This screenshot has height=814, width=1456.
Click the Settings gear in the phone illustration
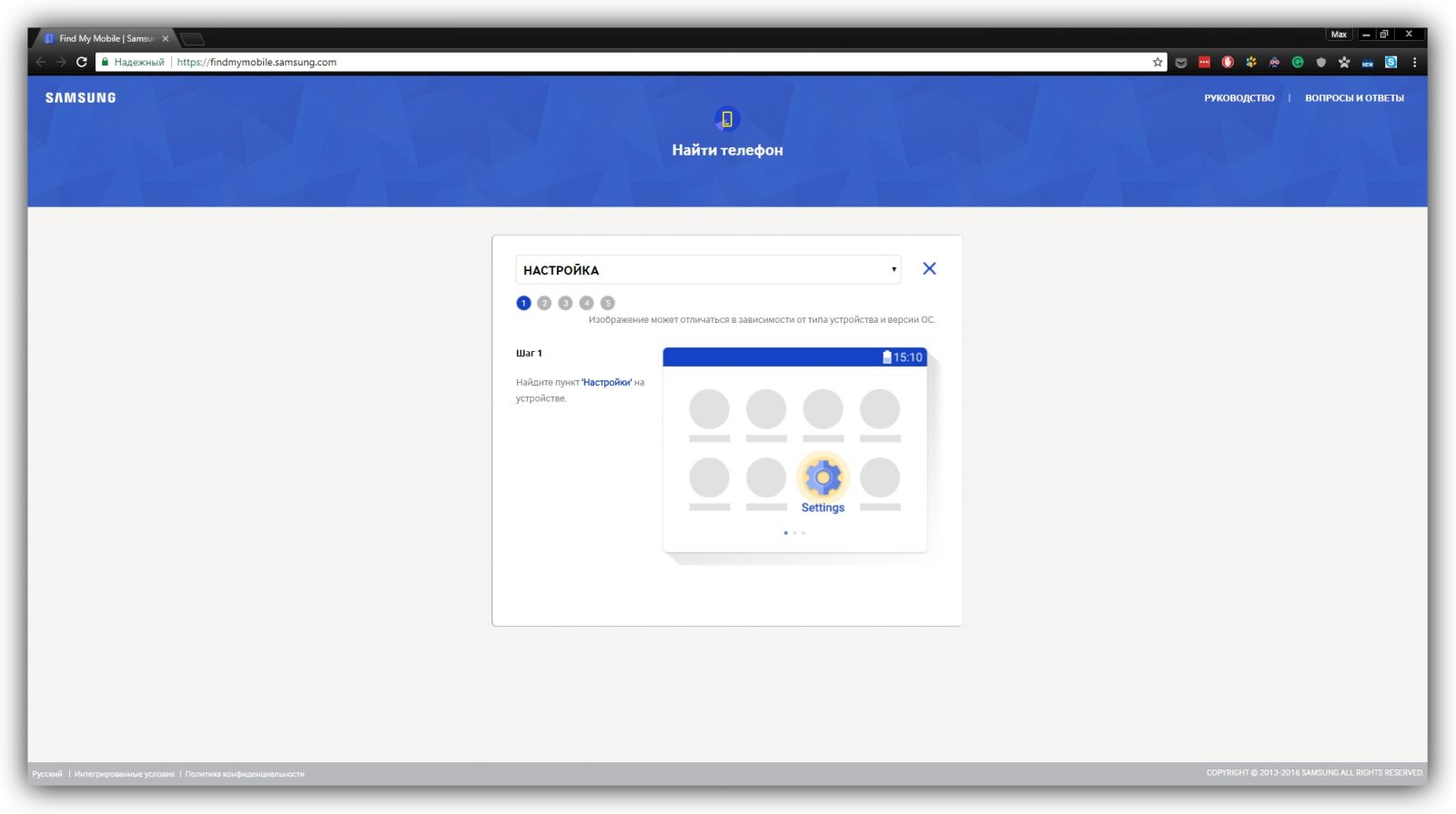[x=823, y=477]
